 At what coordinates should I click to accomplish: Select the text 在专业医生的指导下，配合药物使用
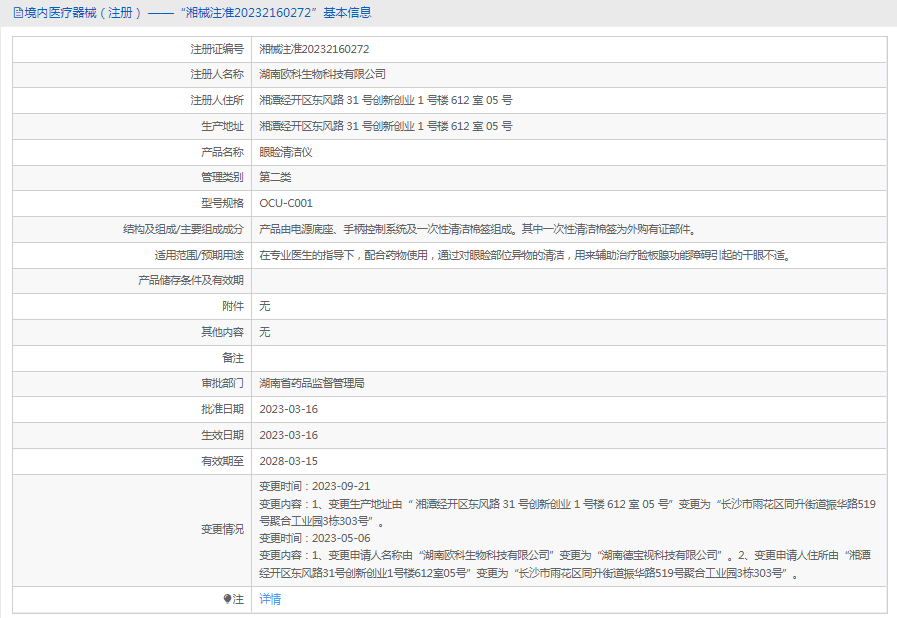pyautogui.click(x=343, y=255)
